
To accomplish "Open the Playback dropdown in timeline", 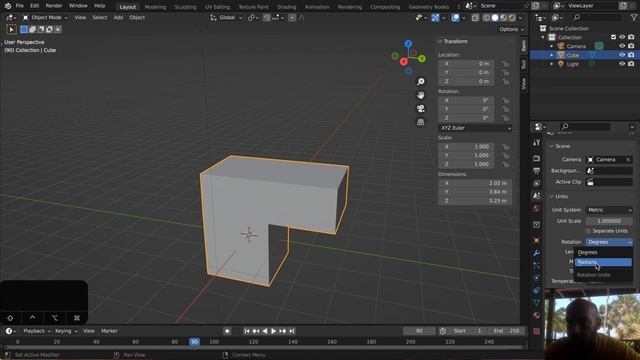I will click(x=37, y=331).
